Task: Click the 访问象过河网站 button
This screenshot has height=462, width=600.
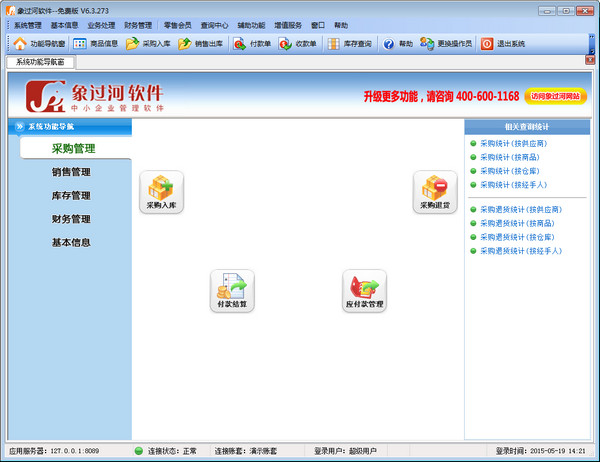Action: pos(555,96)
